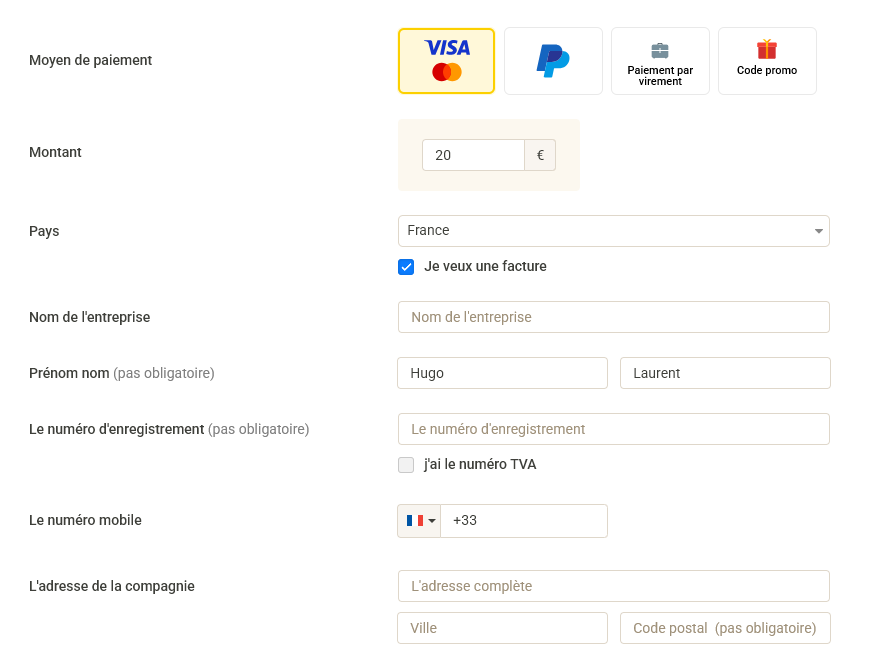The width and height of the screenshot is (886, 667).
Task: Click the Nom de l'entreprise field
Action: (x=614, y=317)
